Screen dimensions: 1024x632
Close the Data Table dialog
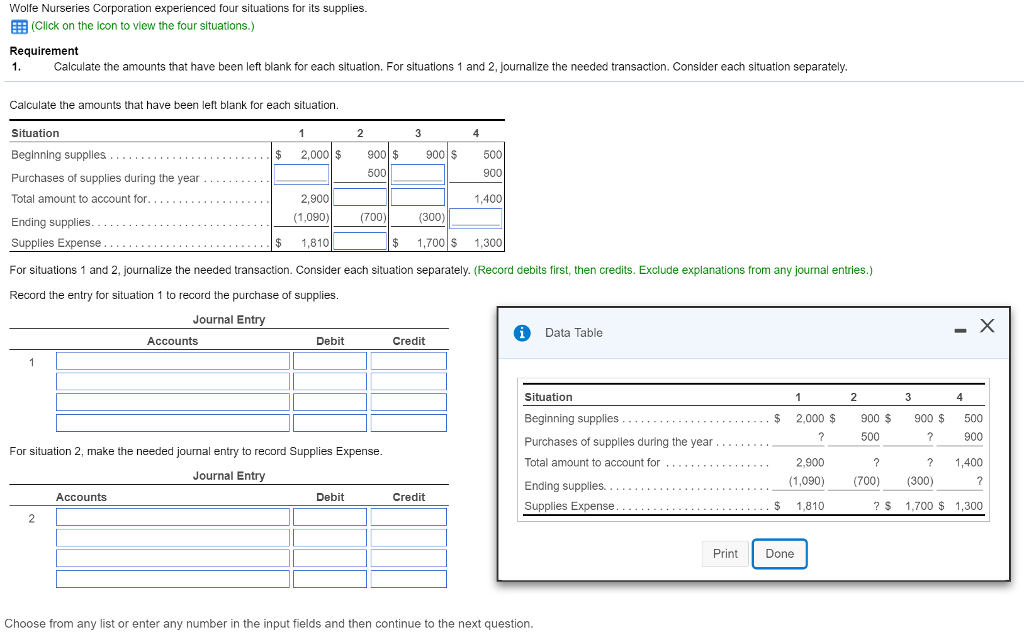tap(987, 325)
